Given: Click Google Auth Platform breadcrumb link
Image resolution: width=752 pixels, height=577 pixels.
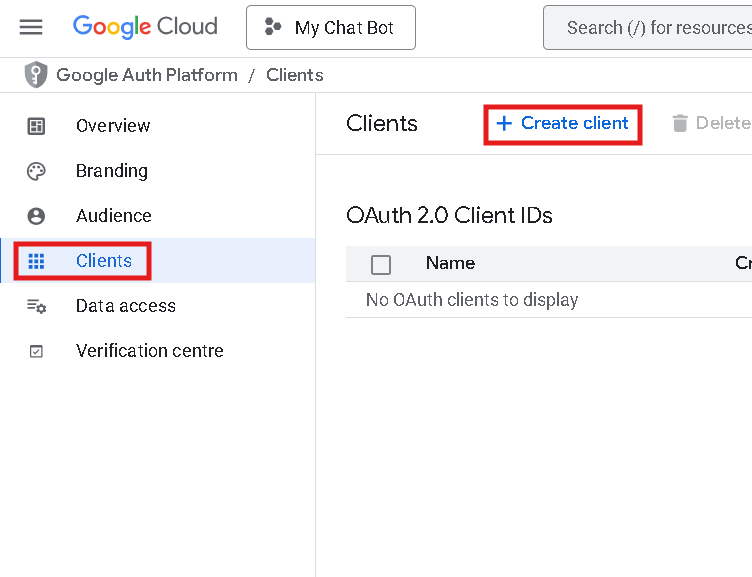Looking at the screenshot, I should (x=147, y=75).
